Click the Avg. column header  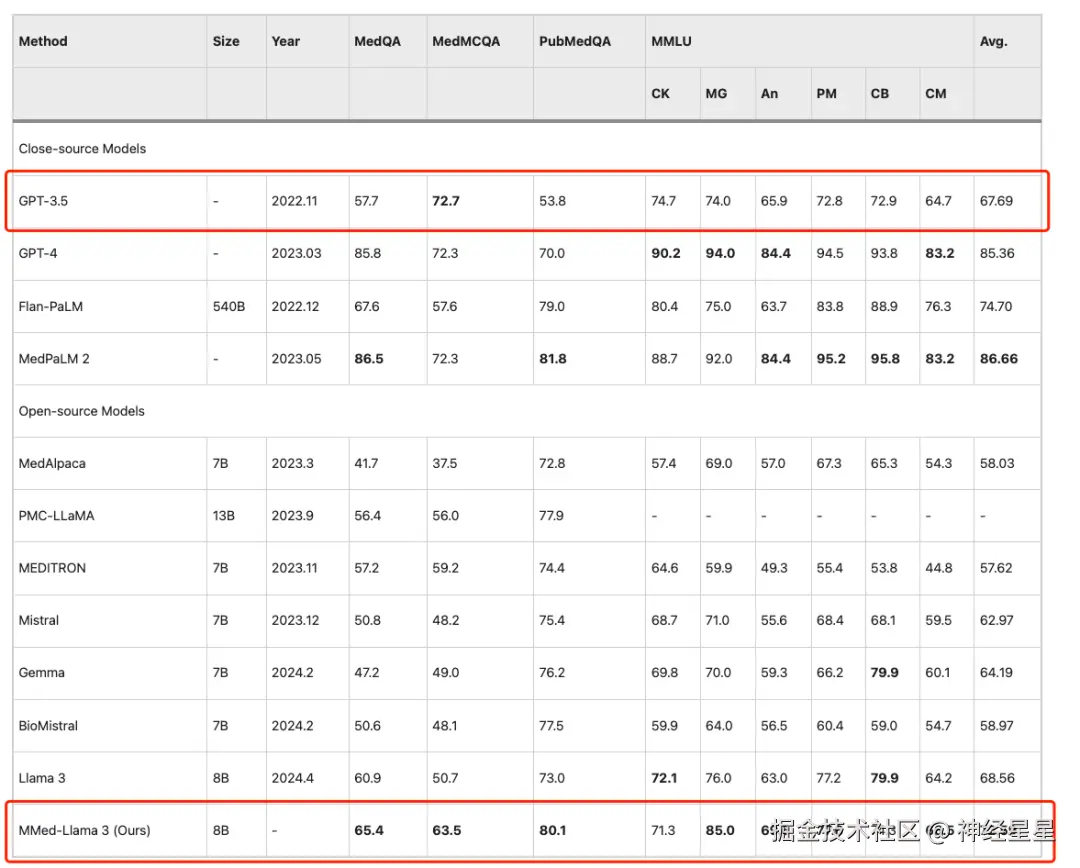(993, 42)
